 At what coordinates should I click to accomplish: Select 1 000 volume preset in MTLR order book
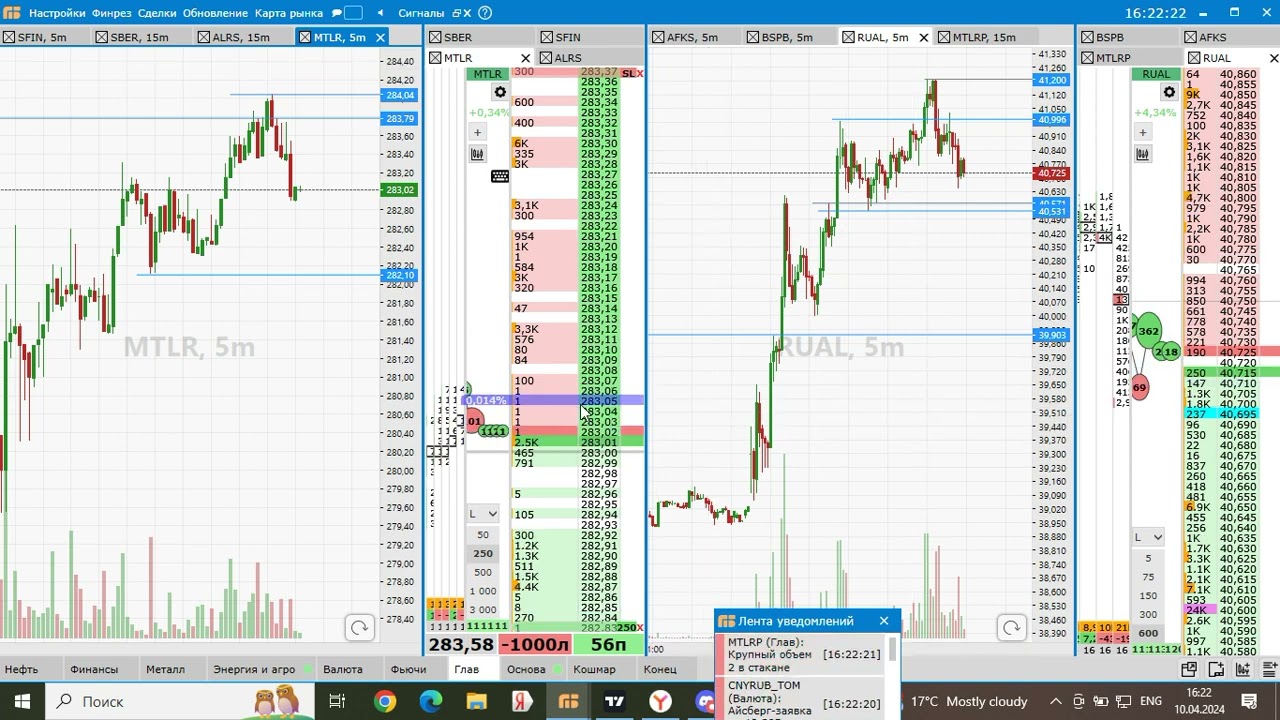(x=483, y=591)
